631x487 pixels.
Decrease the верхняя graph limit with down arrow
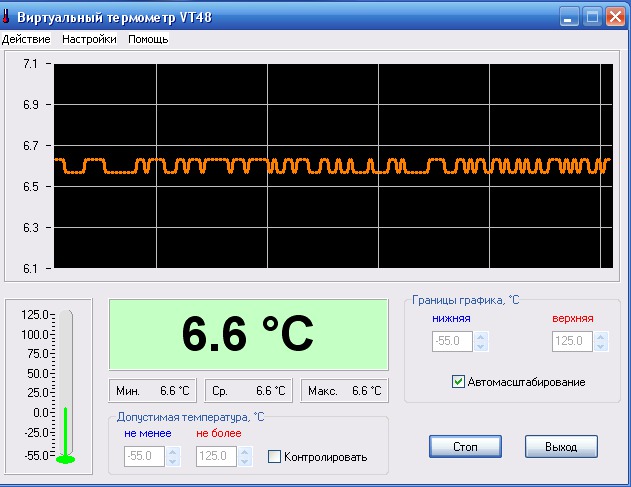click(x=600, y=346)
